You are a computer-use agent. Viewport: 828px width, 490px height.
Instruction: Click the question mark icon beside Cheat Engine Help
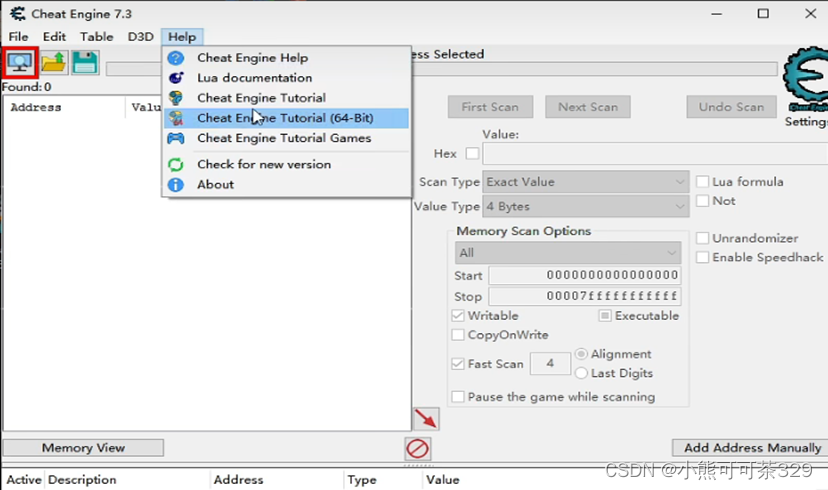coord(176,58)
